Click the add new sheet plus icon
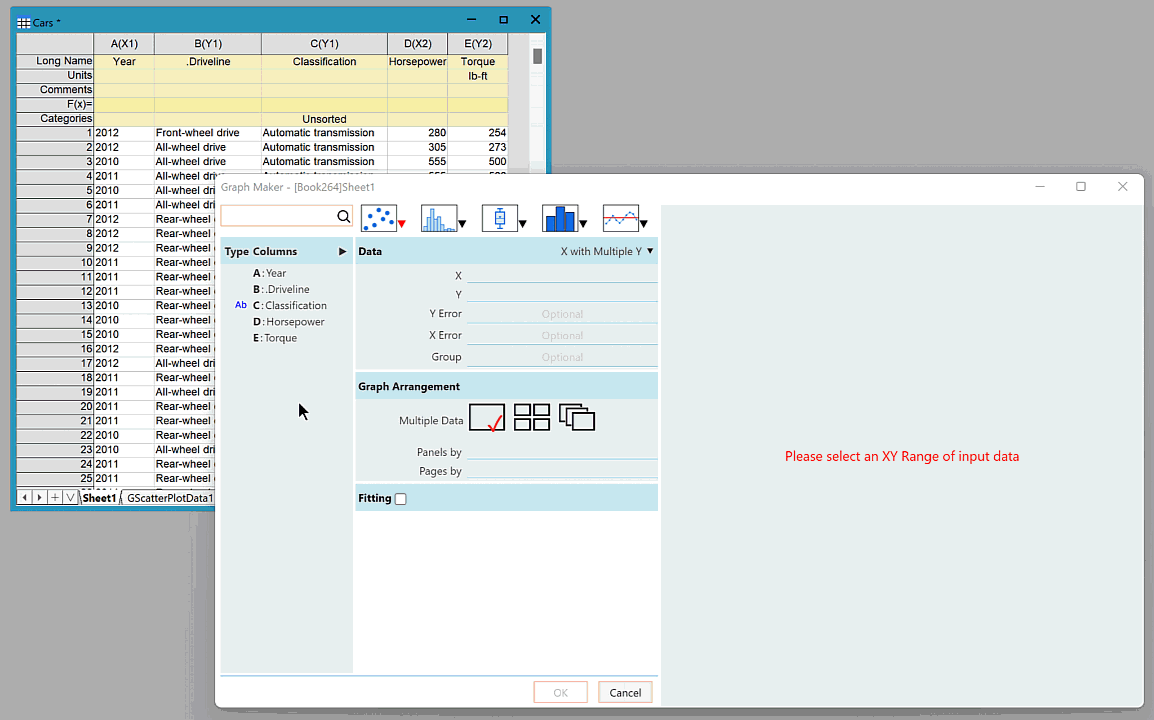This screenshot has height=720, width=1154. click(55, 498)
